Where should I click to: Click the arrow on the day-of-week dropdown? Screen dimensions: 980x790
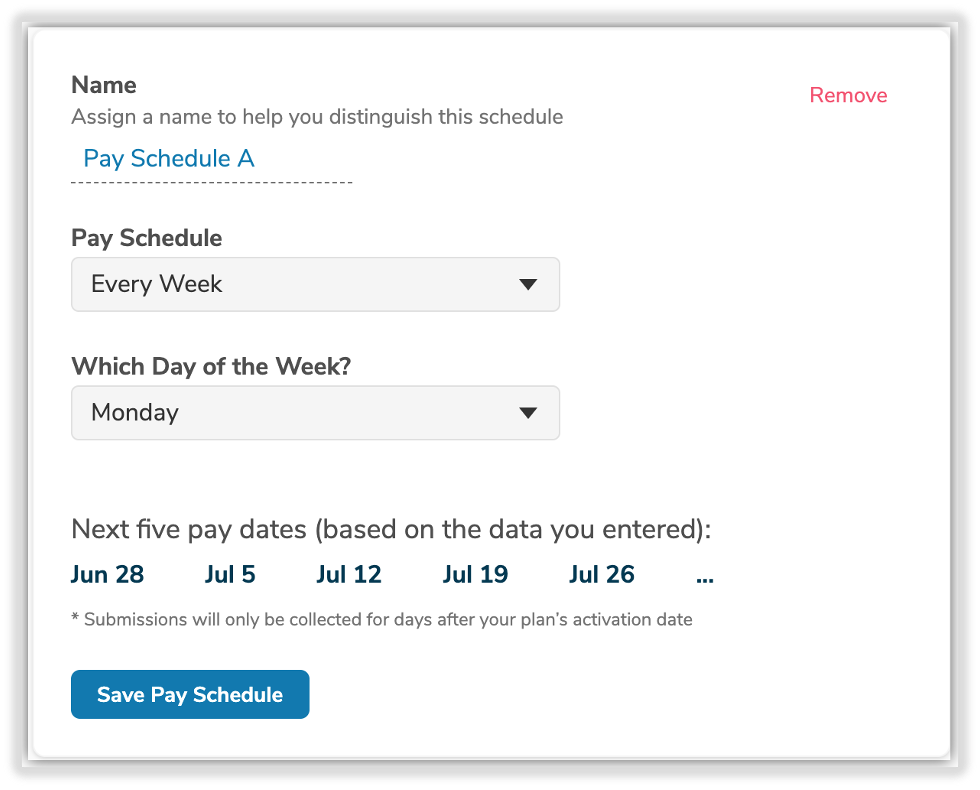(x=529, y=412)
